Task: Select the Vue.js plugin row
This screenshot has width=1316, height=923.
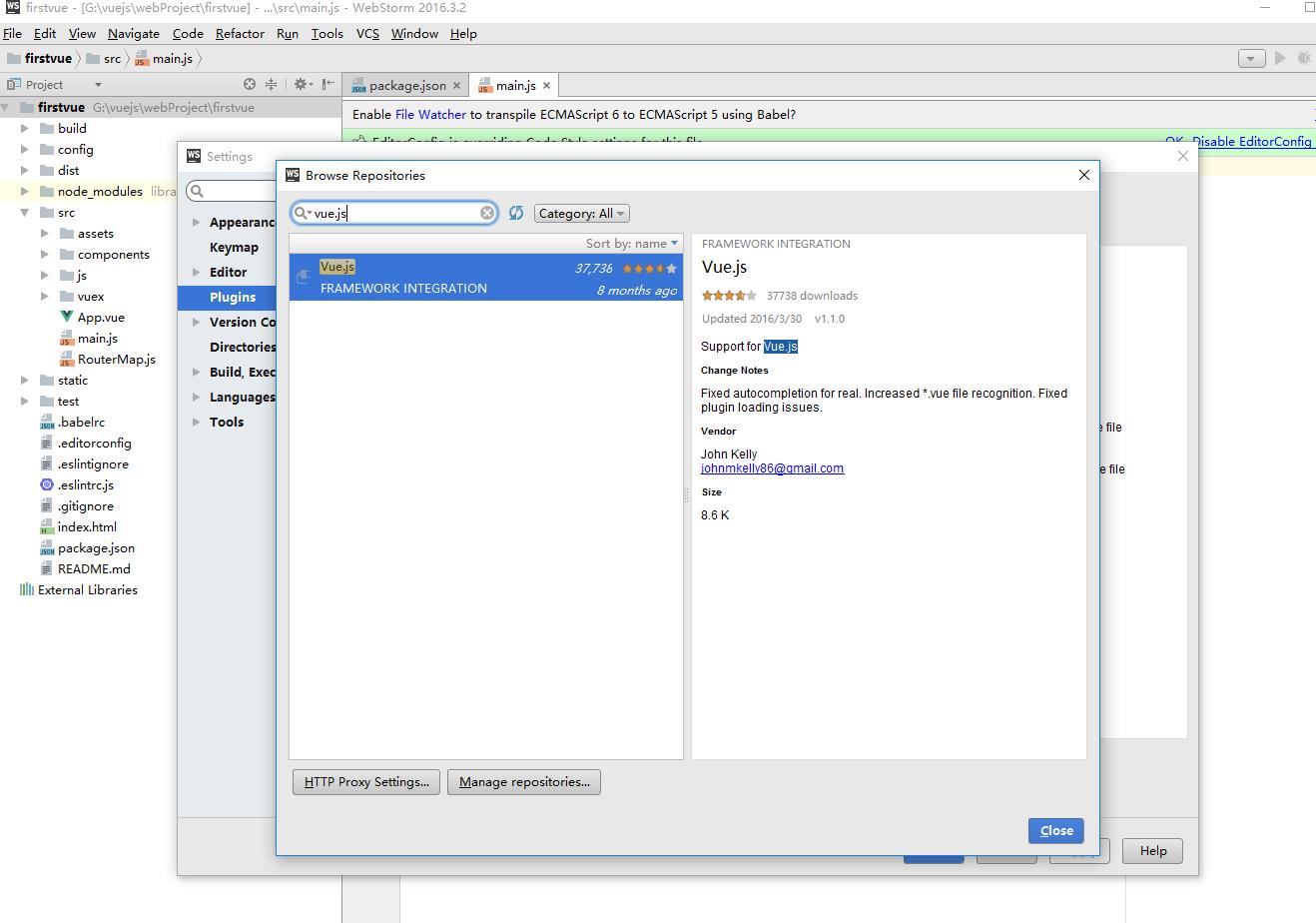Action: click(x=486, y=277)
